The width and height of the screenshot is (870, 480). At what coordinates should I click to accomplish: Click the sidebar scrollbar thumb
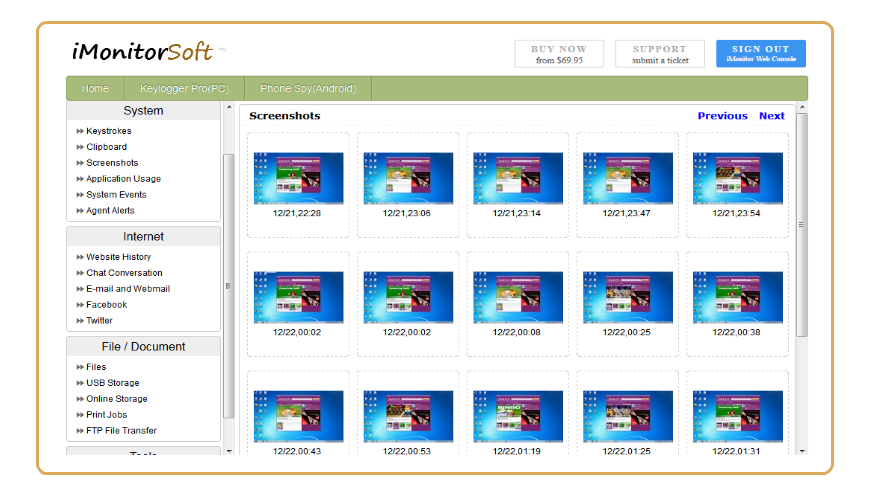pyautogui.click(x=229, y=286)
